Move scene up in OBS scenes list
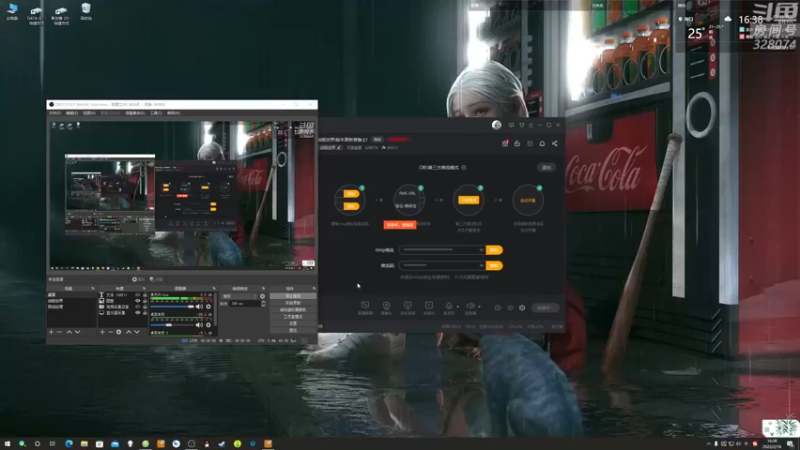Viewport: 800px width, 450px height. 69,332
